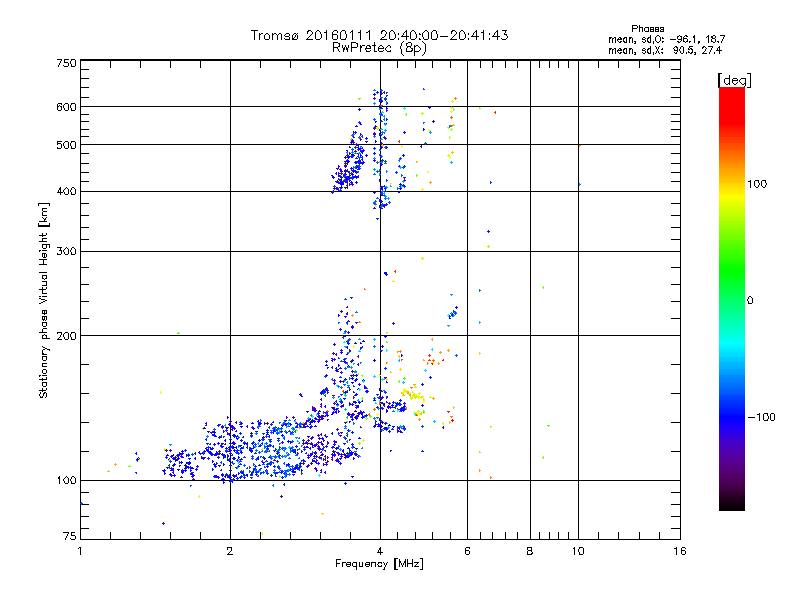This screenshot has width=800, height=600.
Task: Click the "Phases" heading text
Action: click(x=647, y=29)
